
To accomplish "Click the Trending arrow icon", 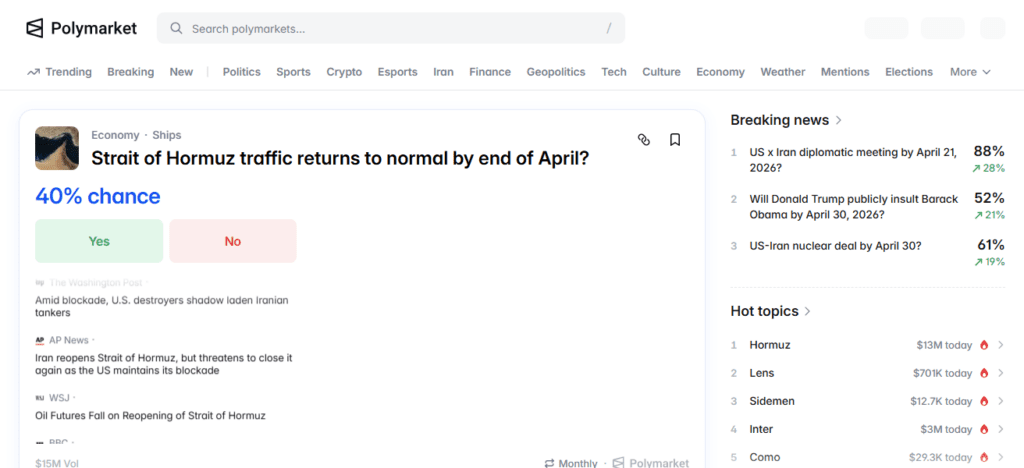I will [x=33, y=72].
